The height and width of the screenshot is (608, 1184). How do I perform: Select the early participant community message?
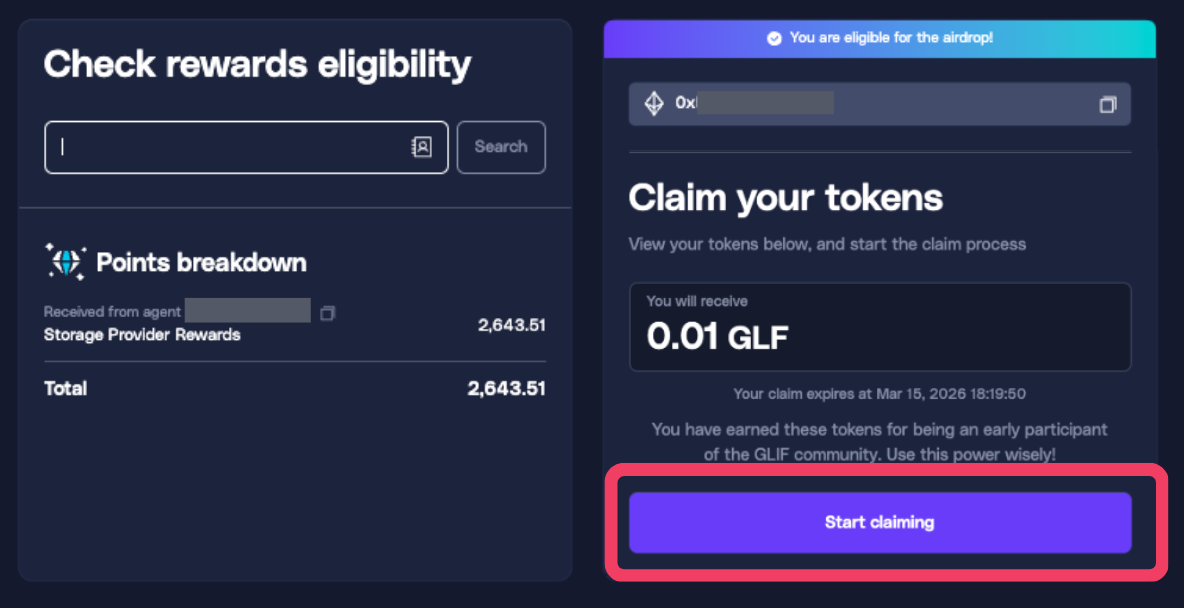880,441
